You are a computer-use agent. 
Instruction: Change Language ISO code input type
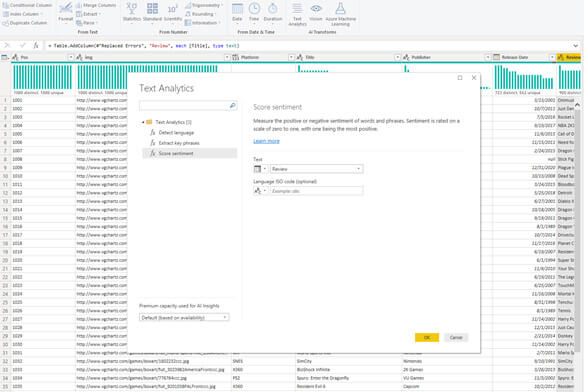260,191
